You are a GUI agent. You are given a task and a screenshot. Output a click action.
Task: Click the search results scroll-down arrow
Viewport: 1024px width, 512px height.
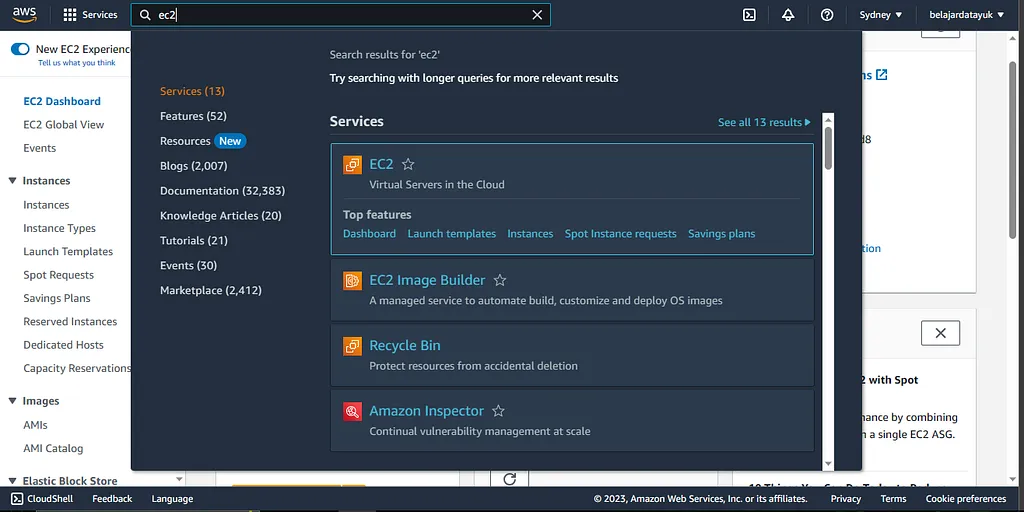click(828, 464)
